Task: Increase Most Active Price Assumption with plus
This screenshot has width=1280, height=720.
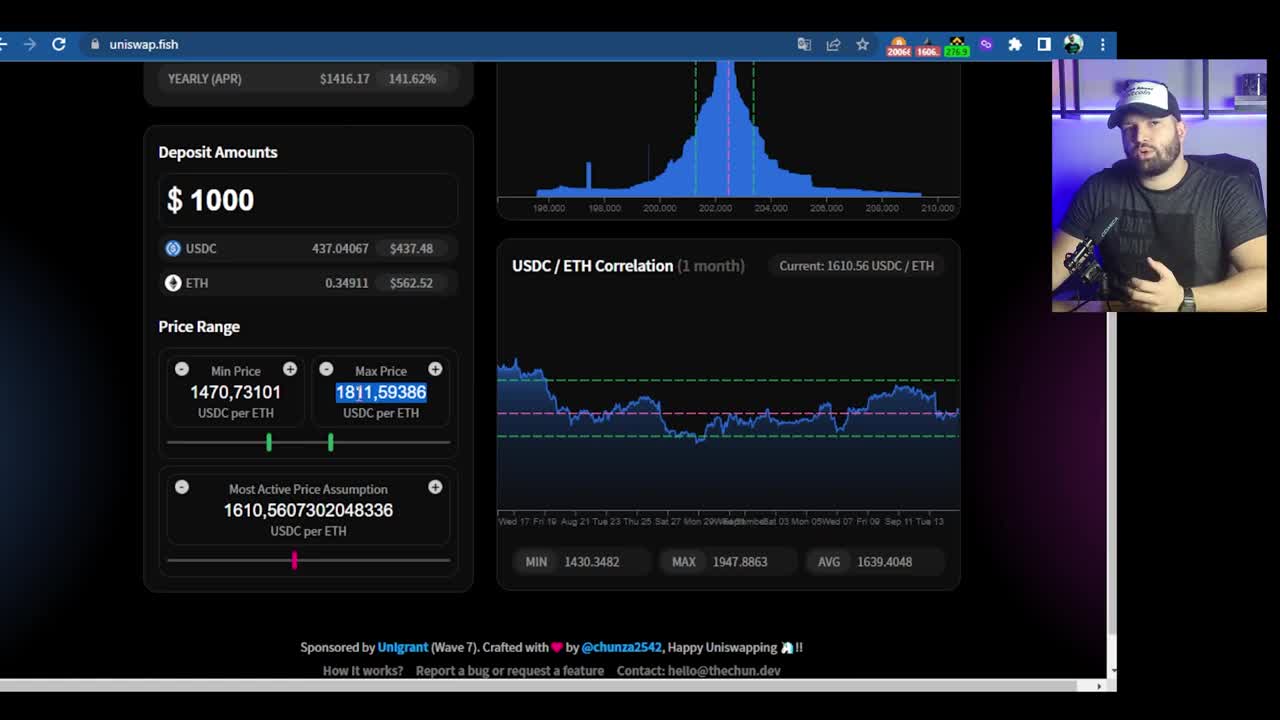Action: [435, 487]
